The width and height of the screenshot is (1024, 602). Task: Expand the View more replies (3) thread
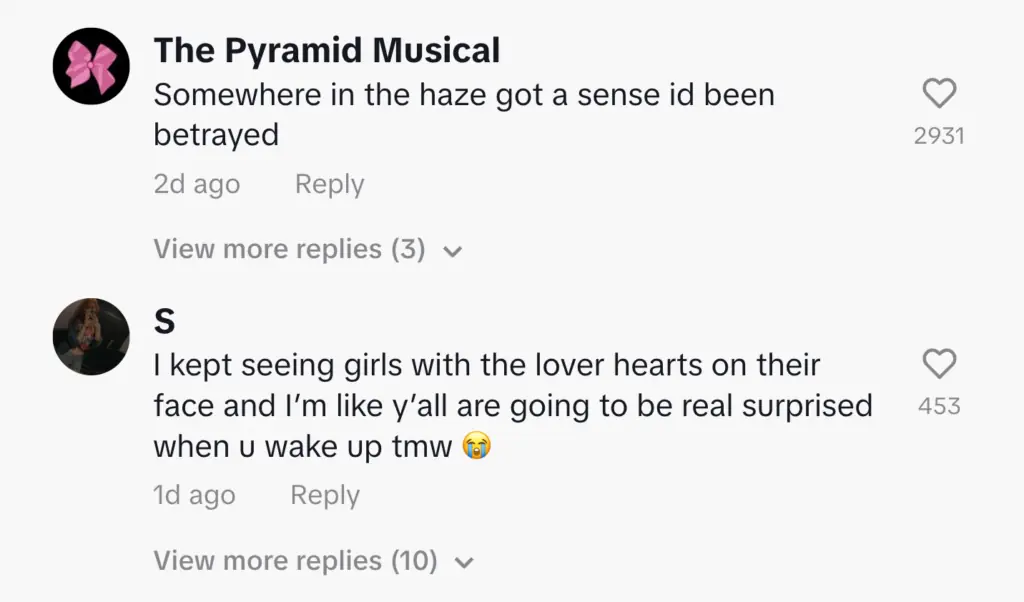pyautogui.click(x=289, y=249)
